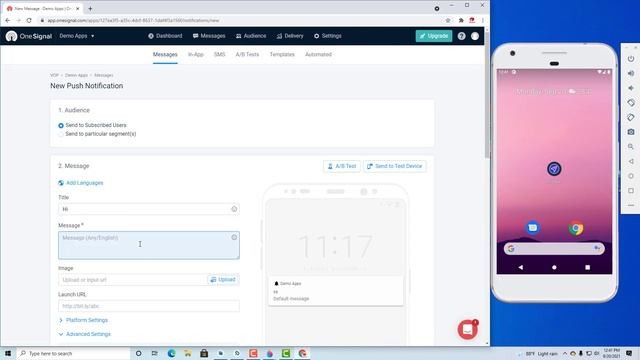Focus the Message text area
Viewport: 640px width, 360px height.
coord(149,245)
